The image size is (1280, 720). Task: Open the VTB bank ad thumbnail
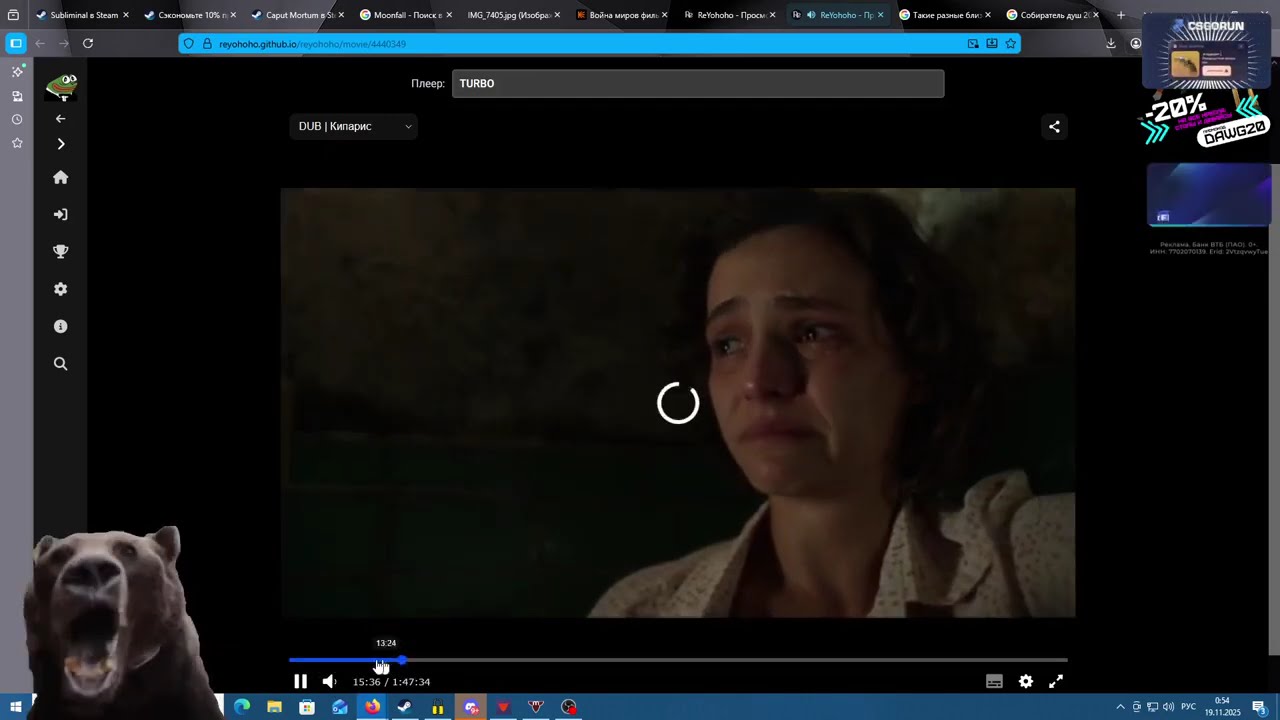point(1209,194)
